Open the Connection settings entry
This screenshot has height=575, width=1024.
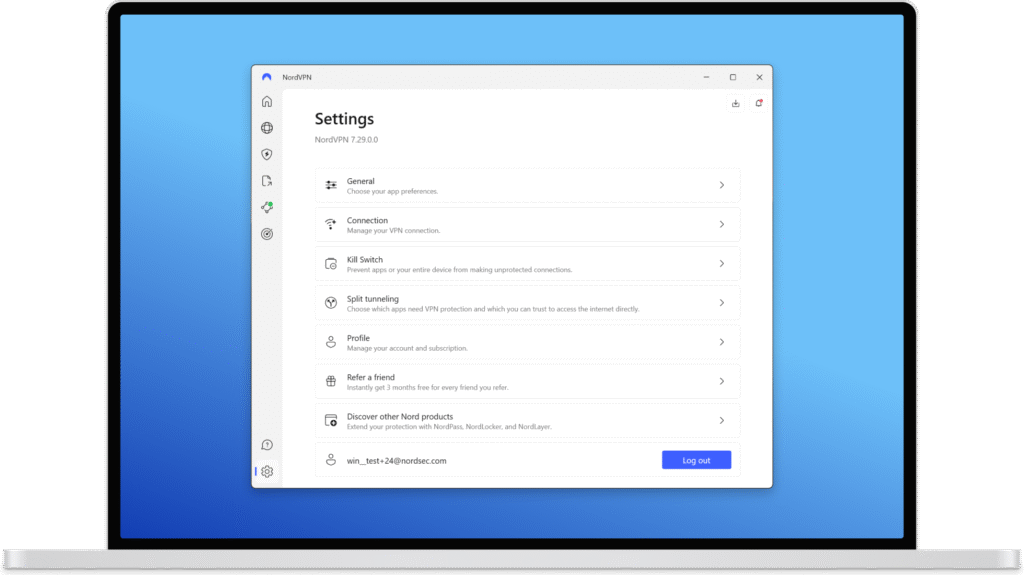click(x=527, y=225)
